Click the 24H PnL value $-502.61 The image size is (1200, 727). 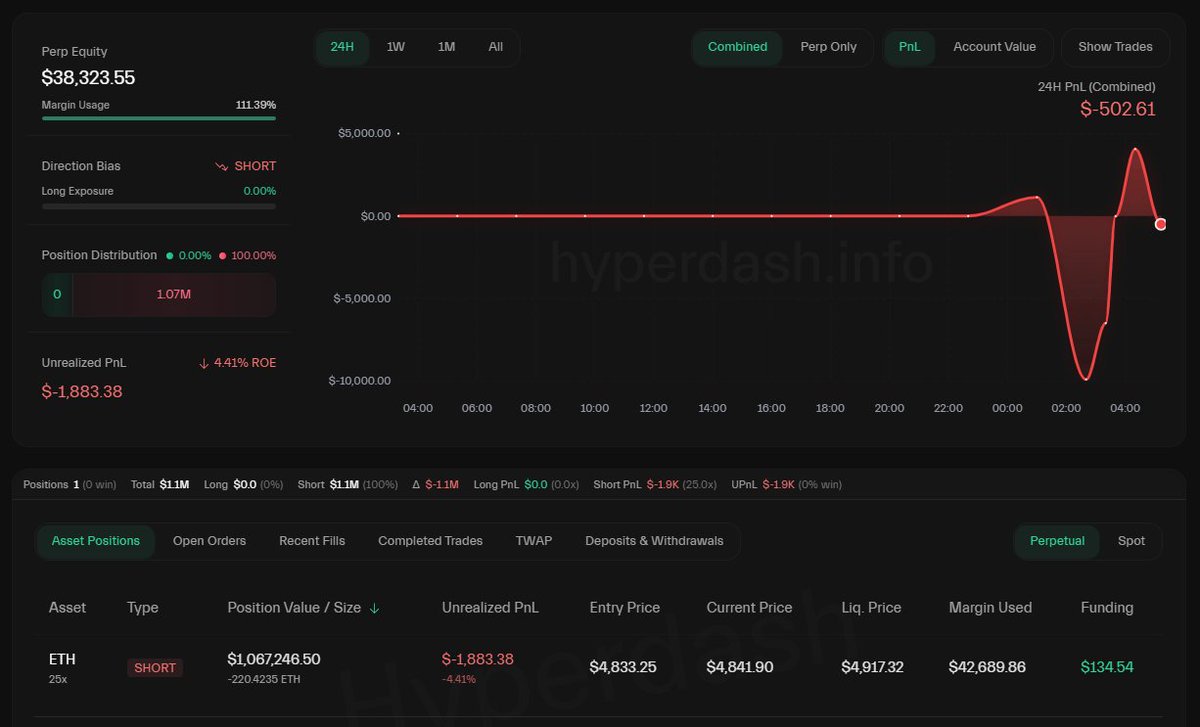point(1118,109)
